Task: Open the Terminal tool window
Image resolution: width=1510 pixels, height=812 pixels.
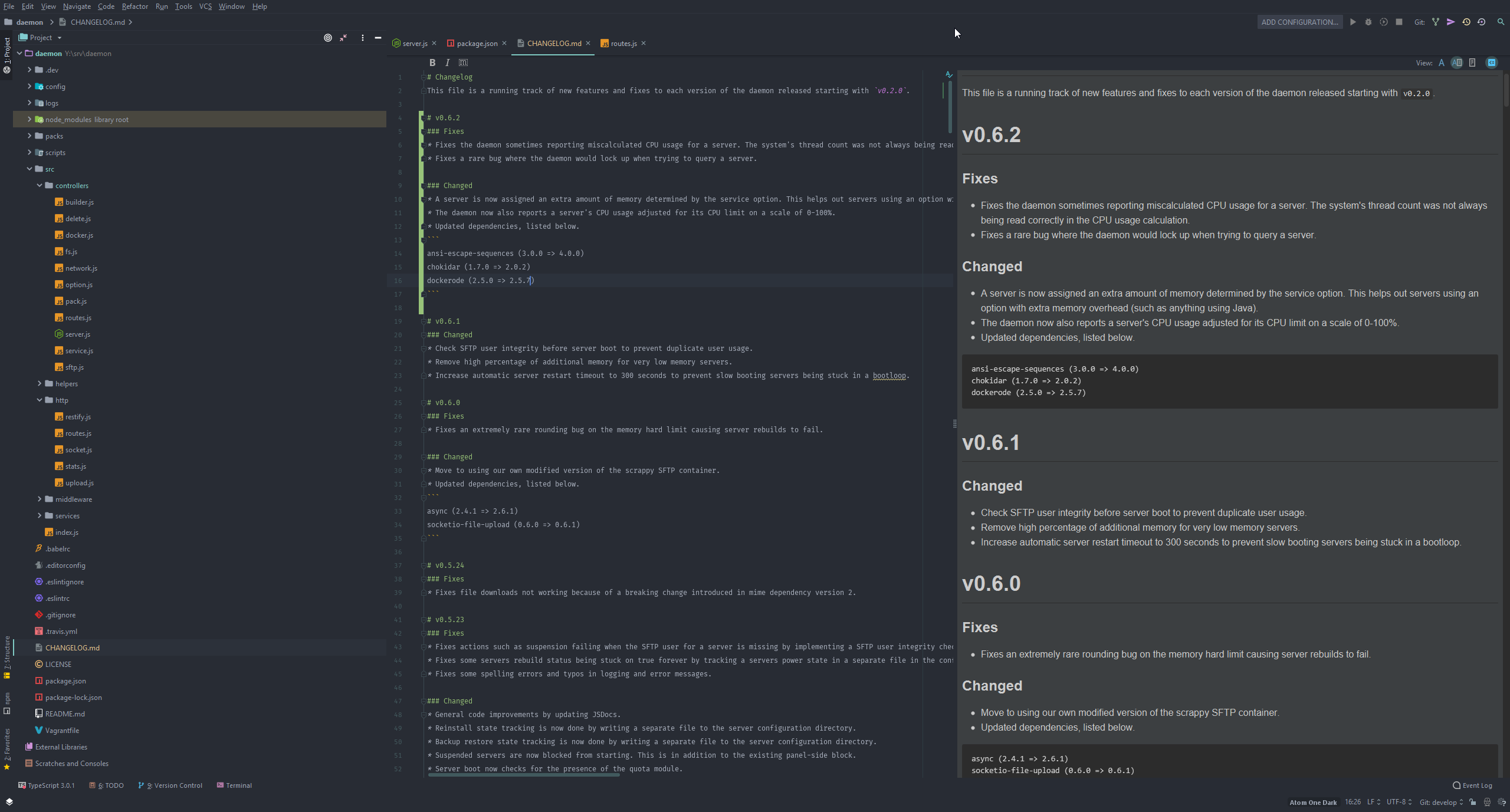Action: 234,785
